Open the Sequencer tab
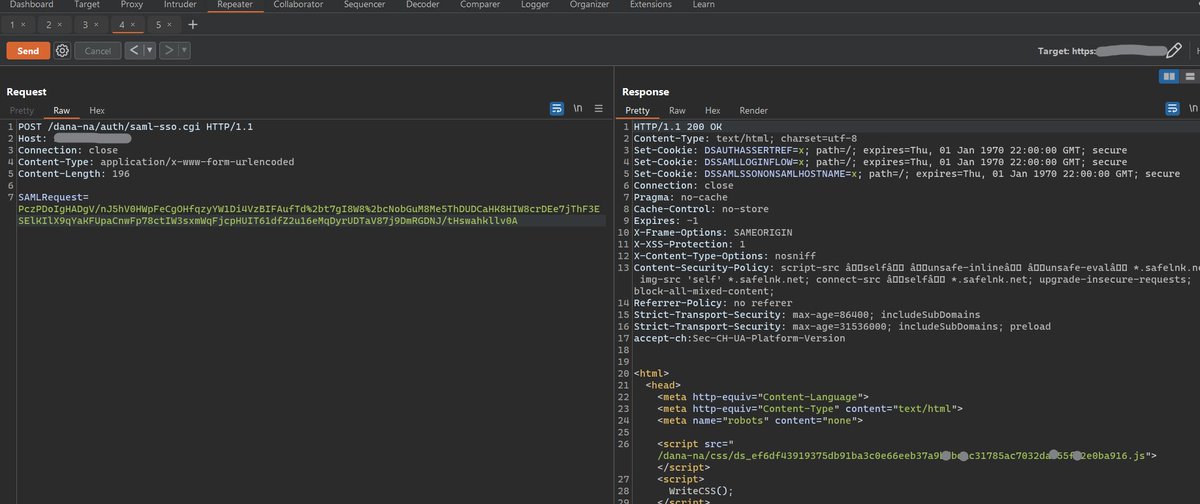 tap(365, 5)
